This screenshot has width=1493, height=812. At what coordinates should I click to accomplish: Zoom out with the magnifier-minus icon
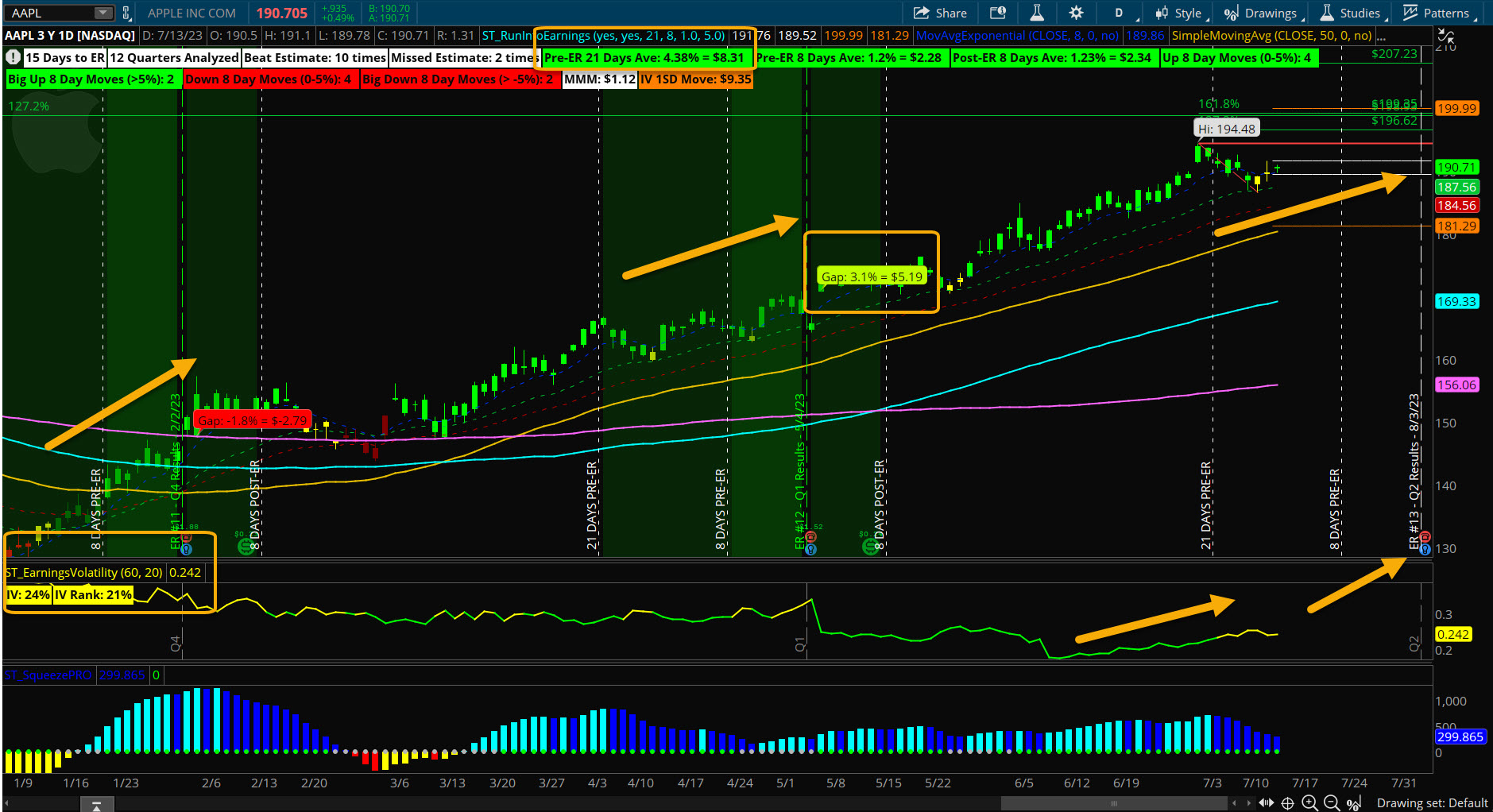[1331, 802]
